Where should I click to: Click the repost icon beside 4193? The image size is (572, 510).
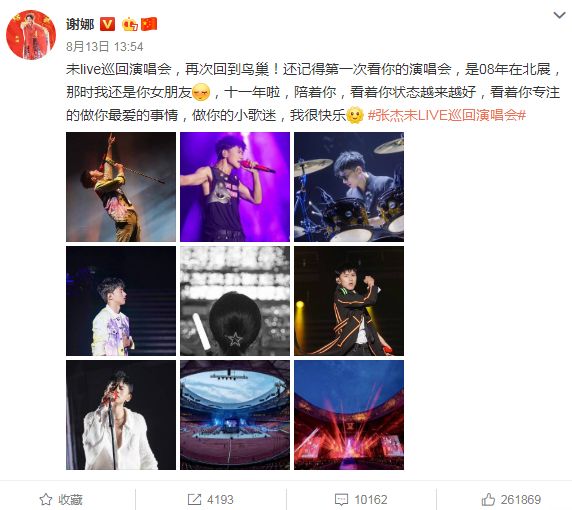tap(194, 499)
